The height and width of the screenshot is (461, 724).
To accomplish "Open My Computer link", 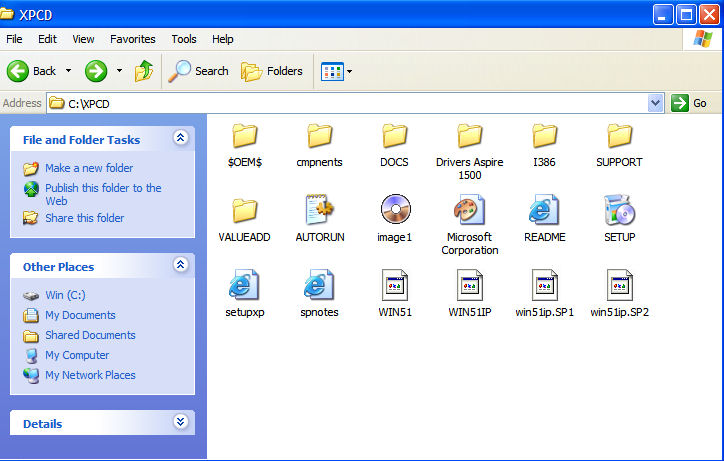I will [77, 355].
